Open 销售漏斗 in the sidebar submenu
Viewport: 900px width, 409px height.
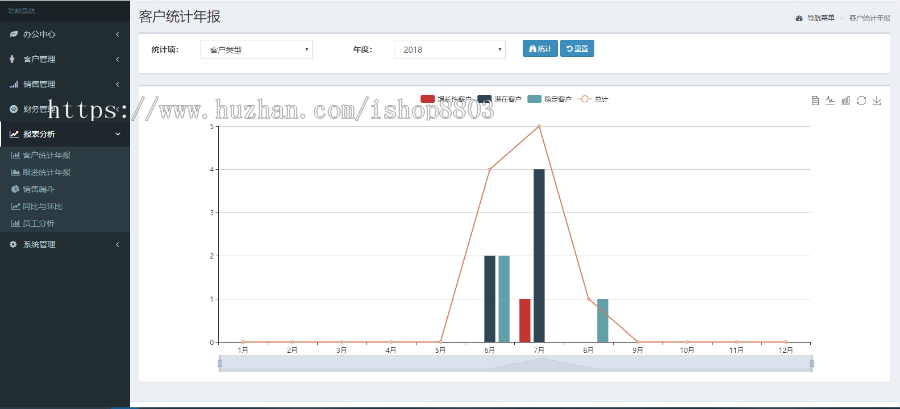pos(38,189)
